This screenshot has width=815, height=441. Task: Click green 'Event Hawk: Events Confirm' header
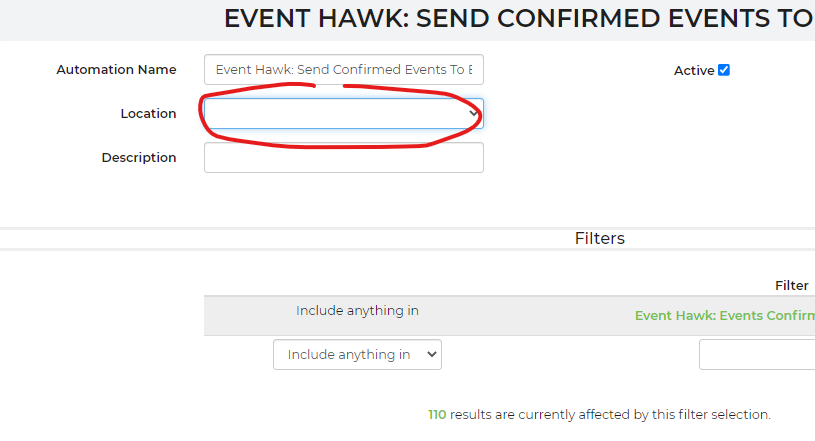(x=724, y=315)
